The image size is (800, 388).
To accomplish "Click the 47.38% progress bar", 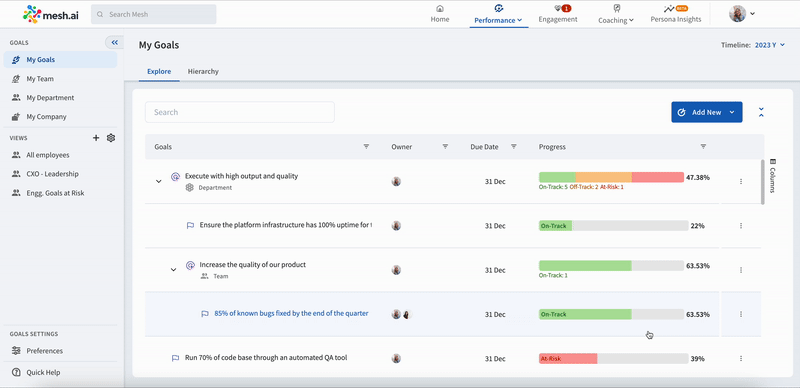I will click(x=611, y=177).
